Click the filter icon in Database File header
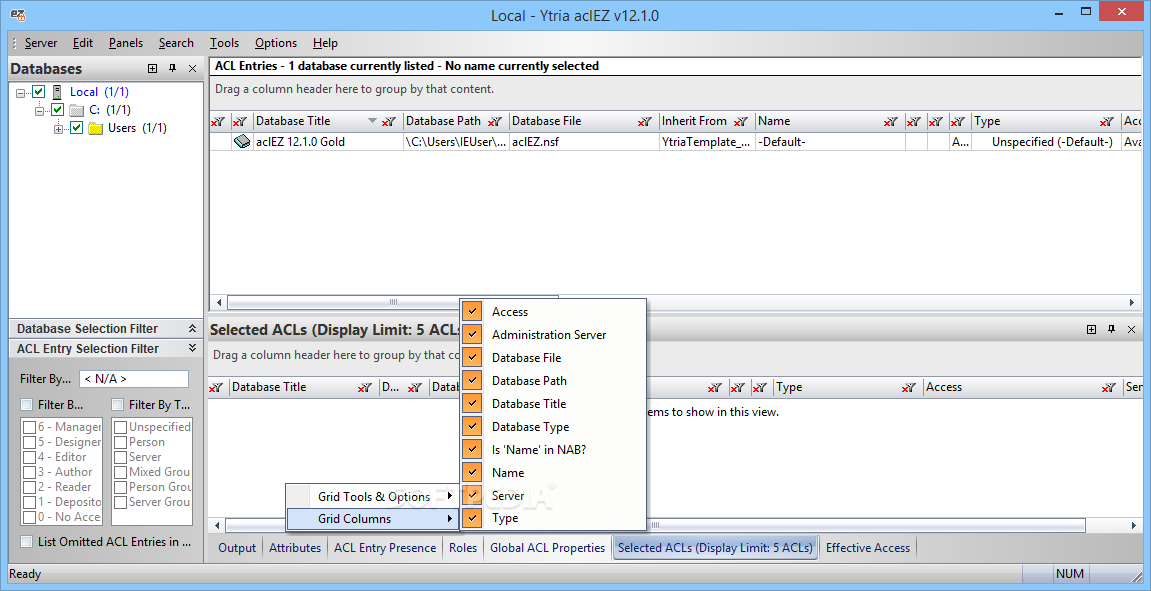1151x591 pixels. point(645,122)
